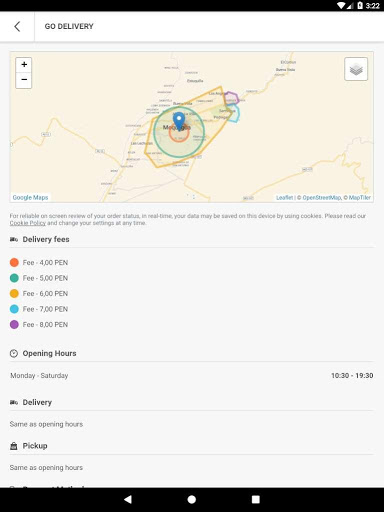Zoom out on the delivery map

[24, 80]
